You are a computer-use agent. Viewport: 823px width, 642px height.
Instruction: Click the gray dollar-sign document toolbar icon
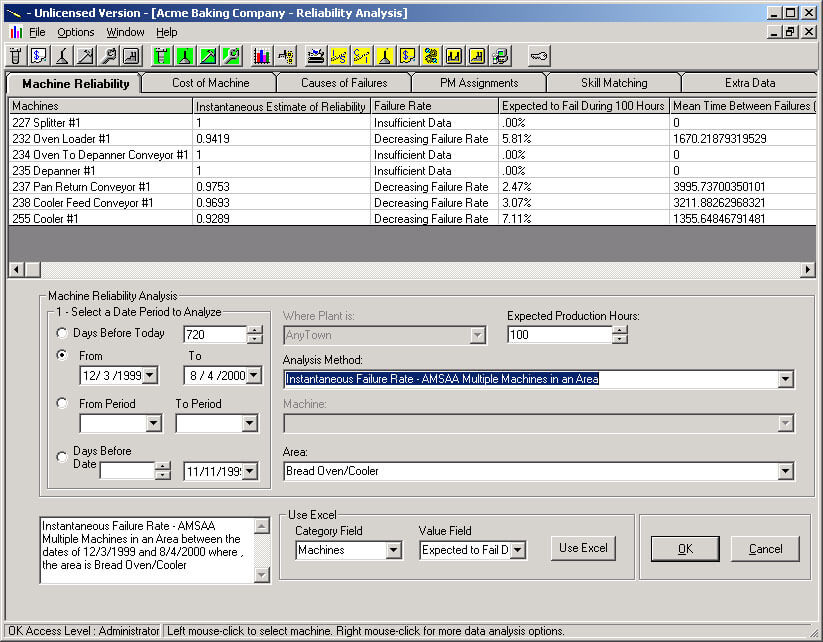39,56
